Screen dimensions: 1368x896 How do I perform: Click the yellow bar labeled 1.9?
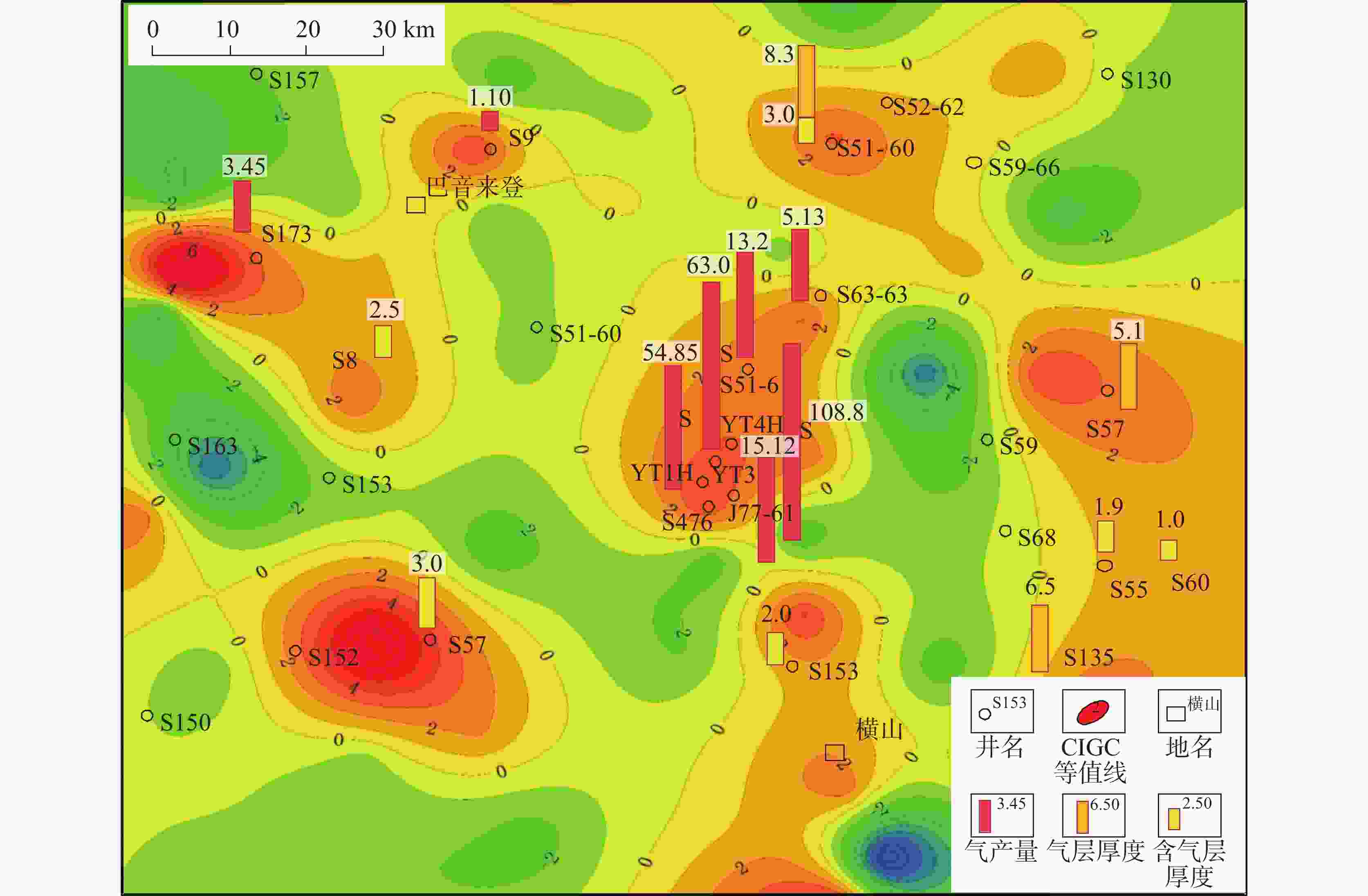point(1106,536)
